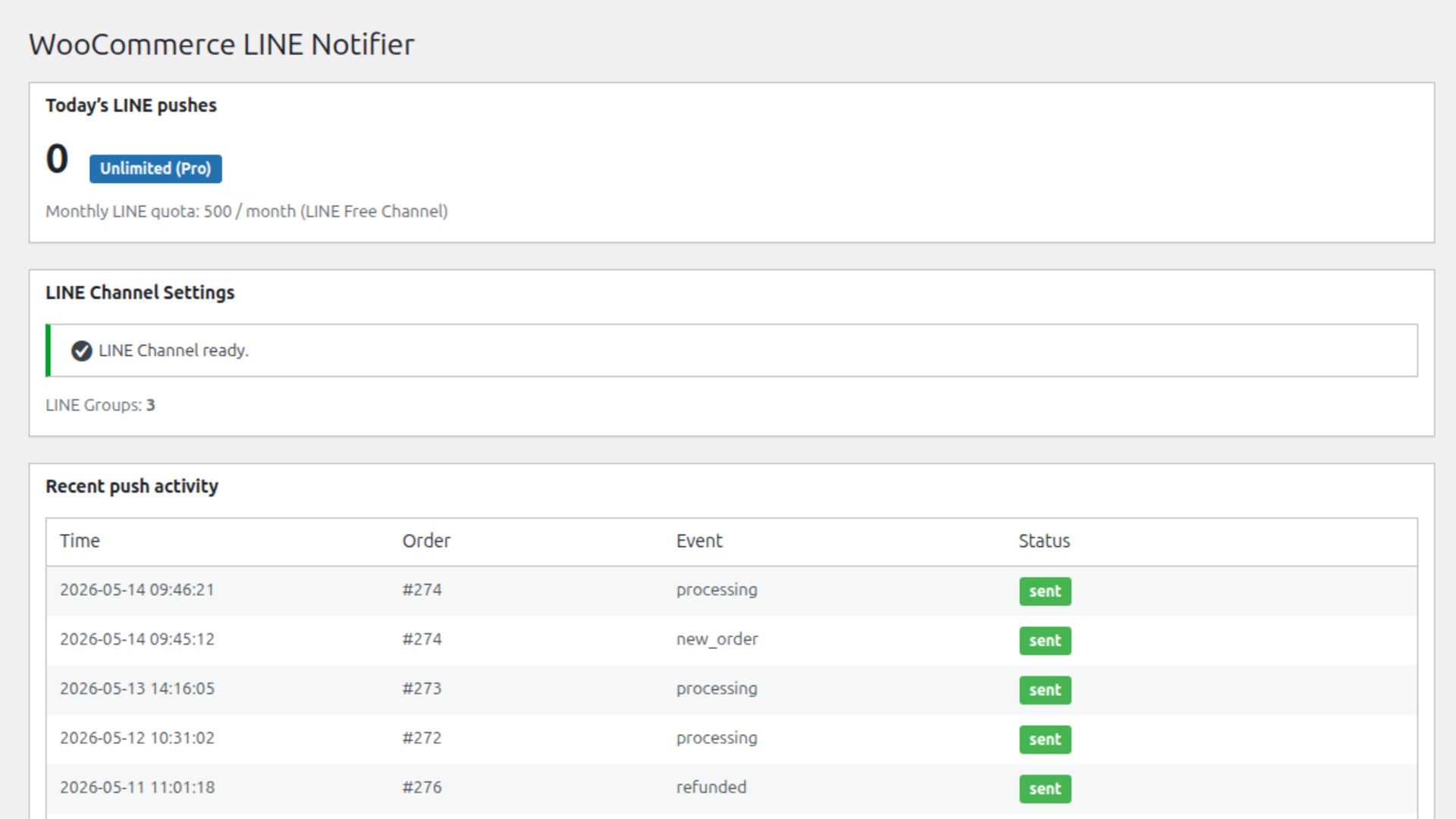
Task: Click the checkmark icon beside LINE Channel ready
Action: tap(81, 350)
